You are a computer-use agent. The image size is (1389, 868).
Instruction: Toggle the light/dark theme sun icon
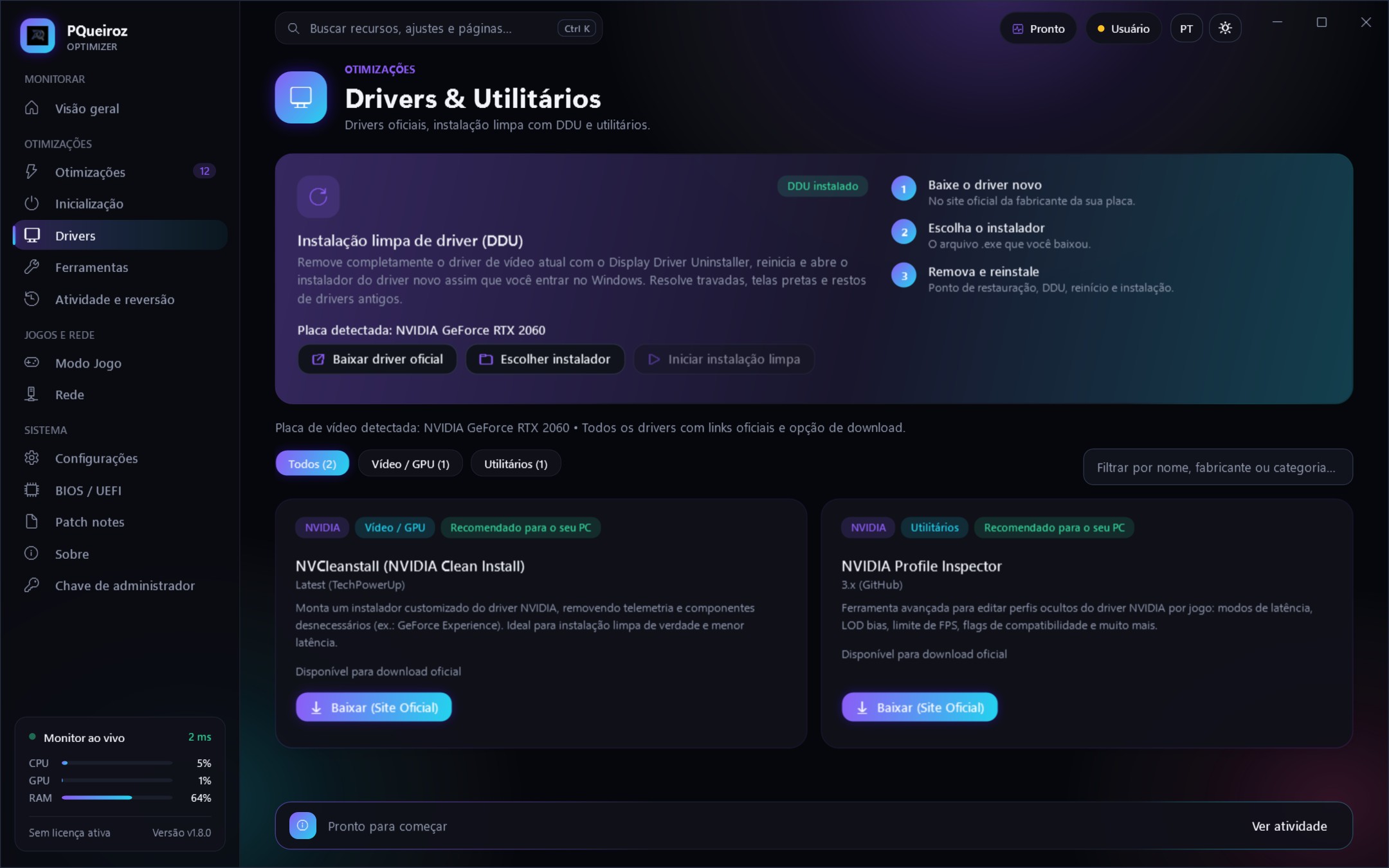coord(1225,28)
